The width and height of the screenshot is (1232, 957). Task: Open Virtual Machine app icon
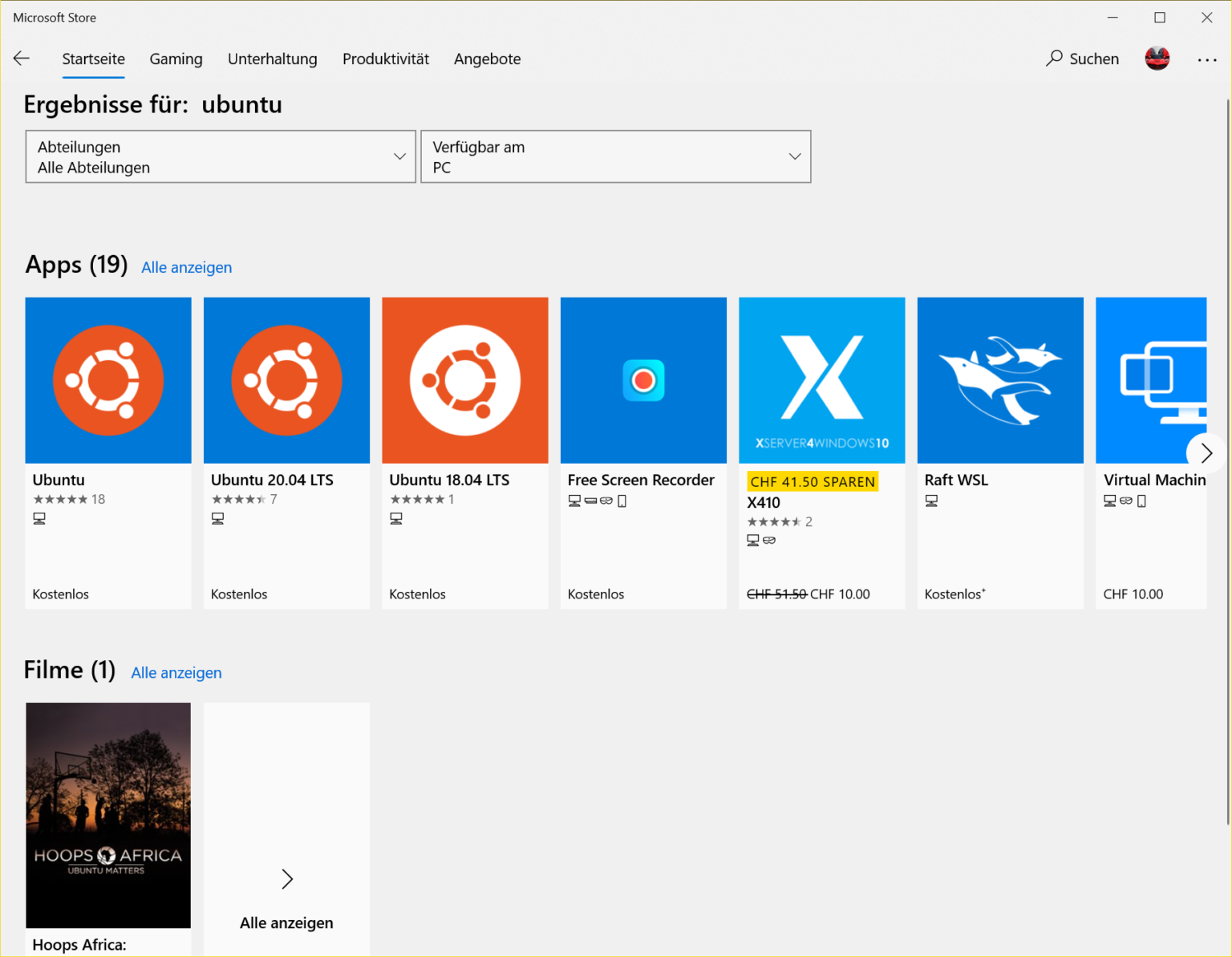pyautogui.click(x=1151, y=380)
